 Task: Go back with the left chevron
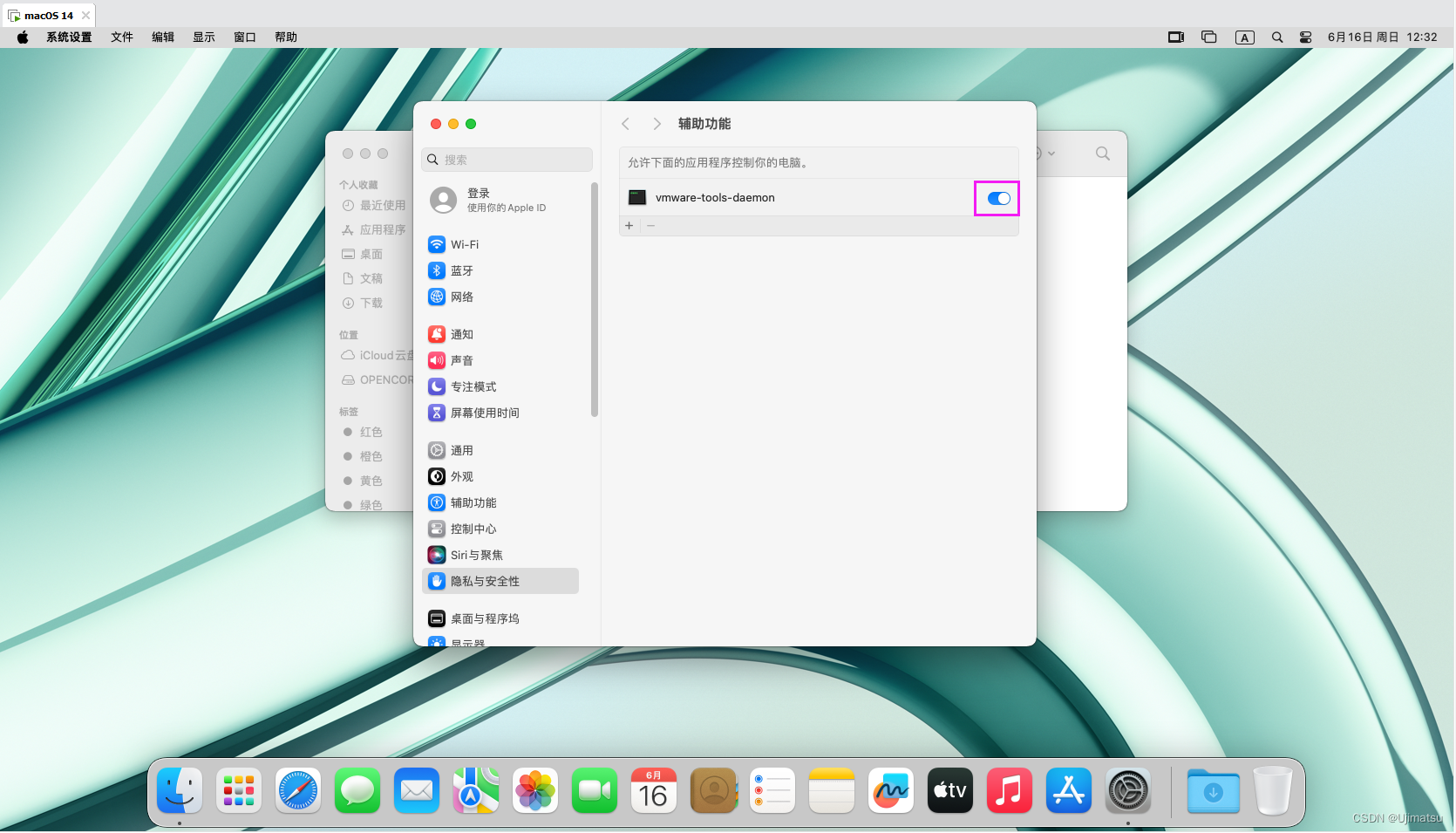click(x=625, y=124)
